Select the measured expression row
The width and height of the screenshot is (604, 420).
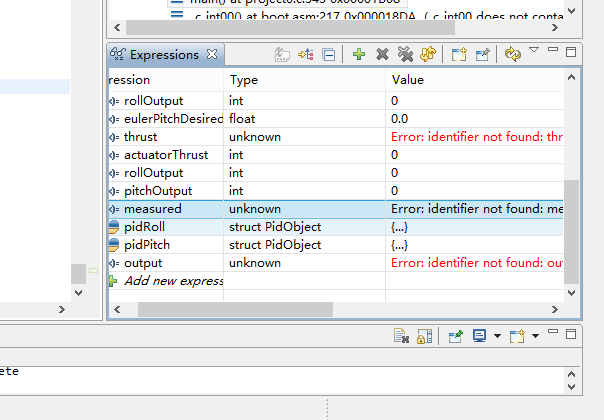336,209
